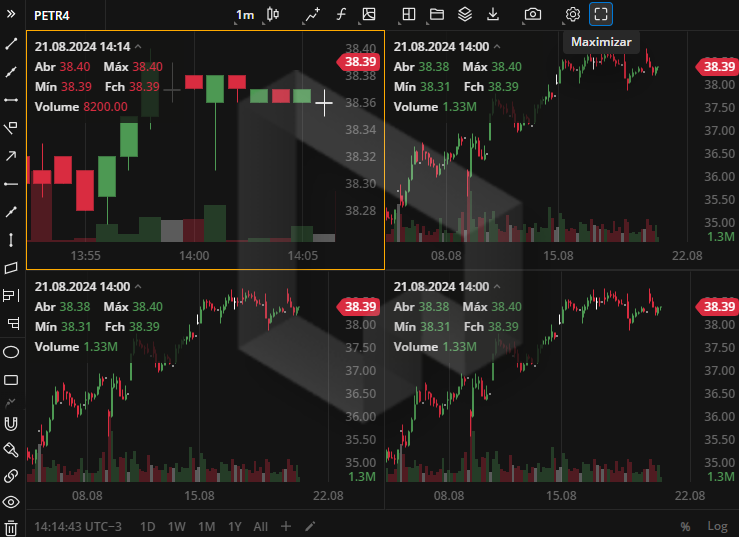Collapse legend chevron beside 21.08.2024 14:14
Viewport: 739px width, 537px height.
point(138,47)
